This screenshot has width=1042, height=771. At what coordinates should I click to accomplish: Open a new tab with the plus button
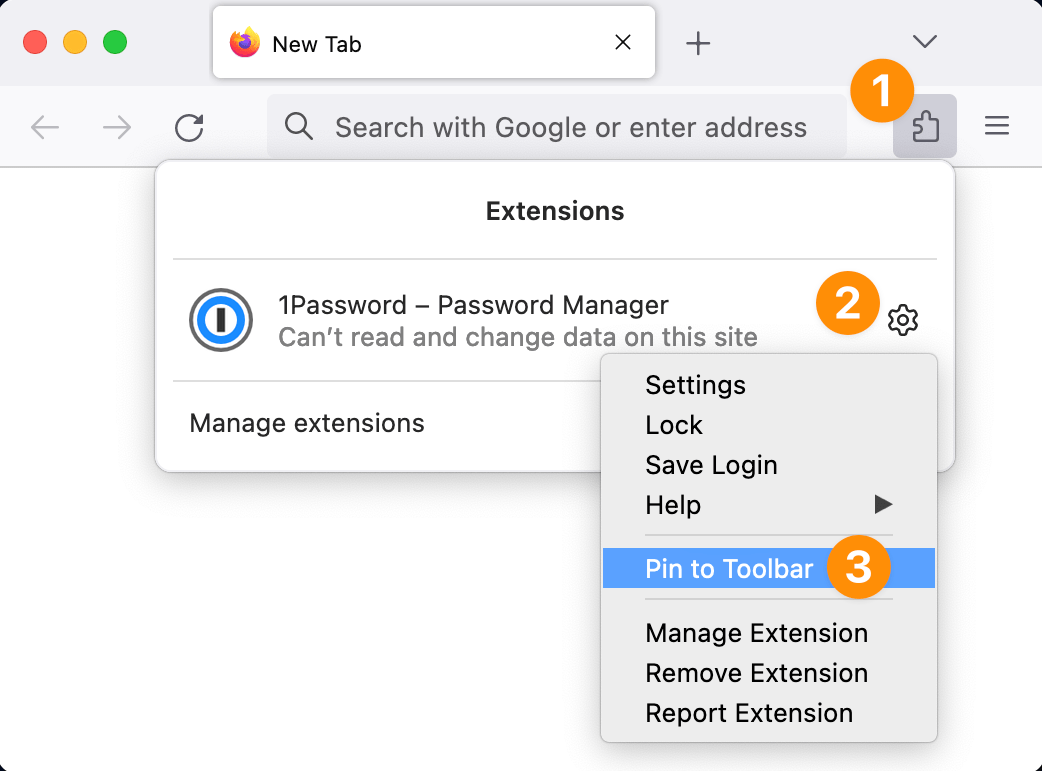pos(697,42)
